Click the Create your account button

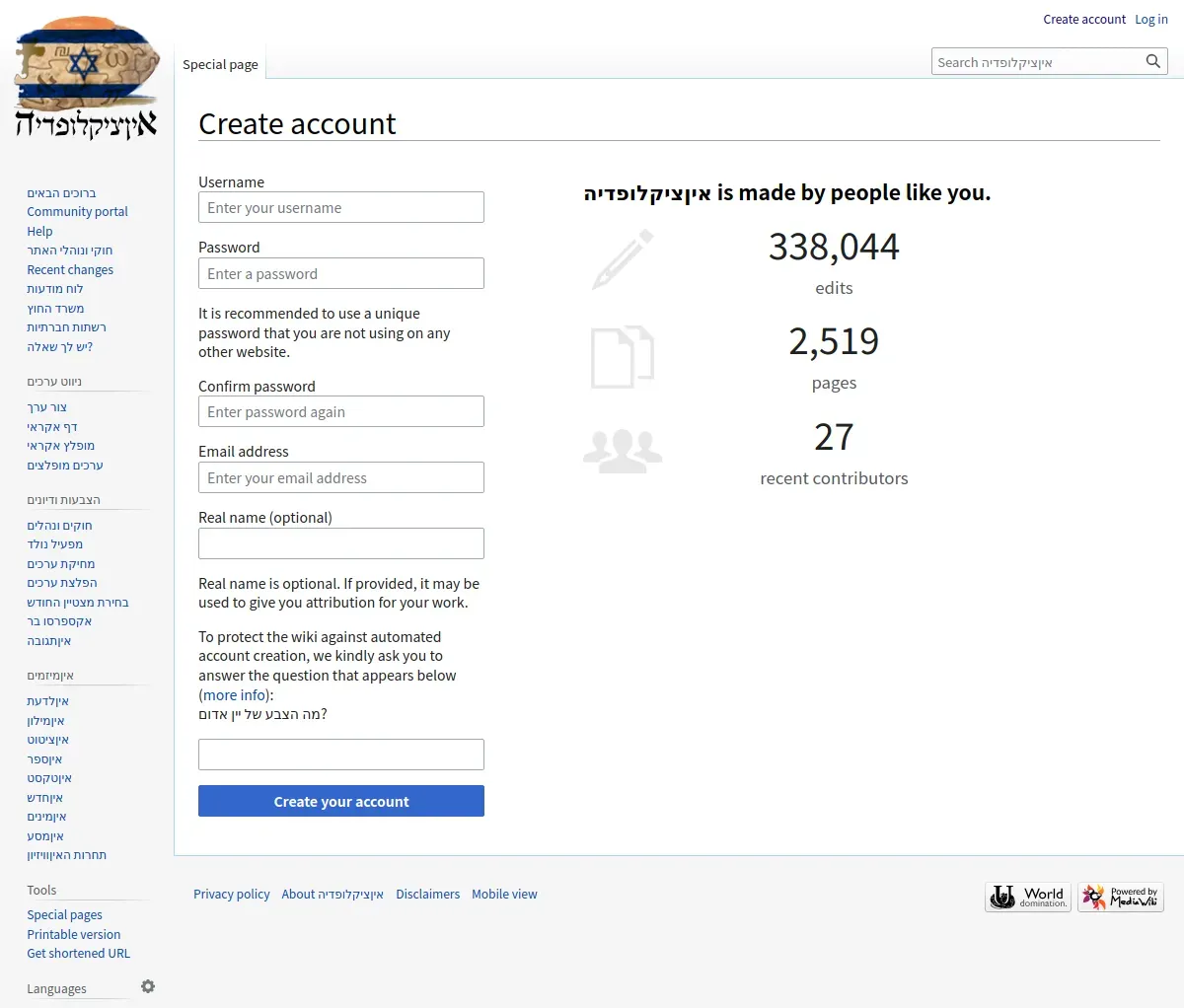341,801
